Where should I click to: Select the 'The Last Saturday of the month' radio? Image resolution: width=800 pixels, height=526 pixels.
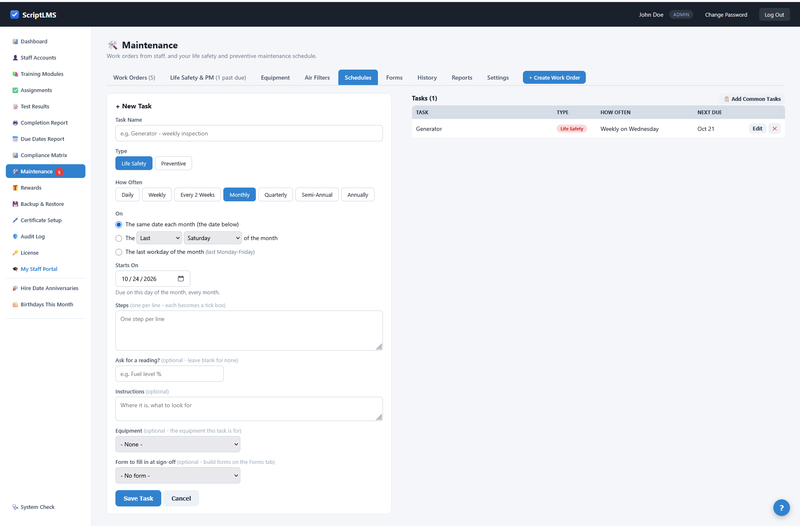pyautogui.click(x=119, y=238)
